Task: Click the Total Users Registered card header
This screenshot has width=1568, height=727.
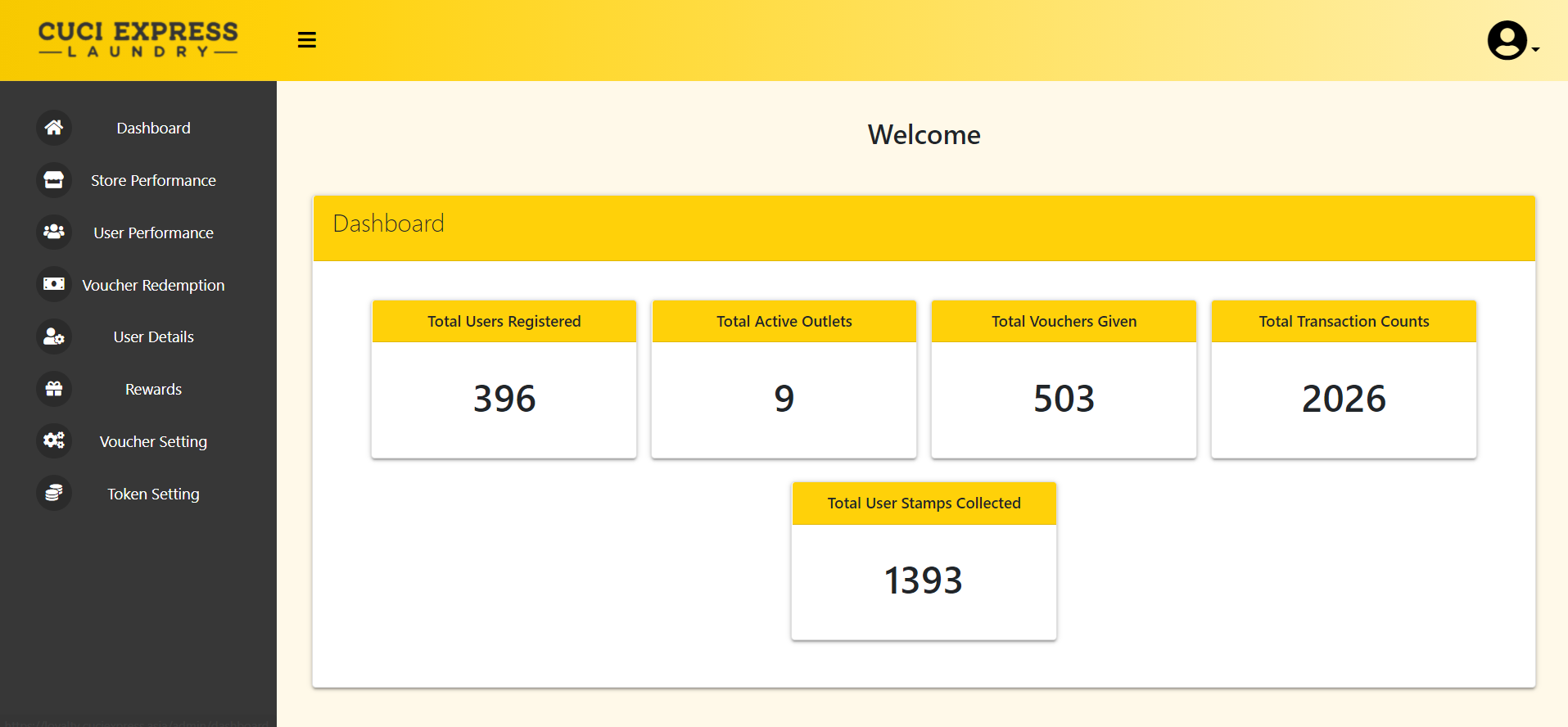Action: pos(504,322)
